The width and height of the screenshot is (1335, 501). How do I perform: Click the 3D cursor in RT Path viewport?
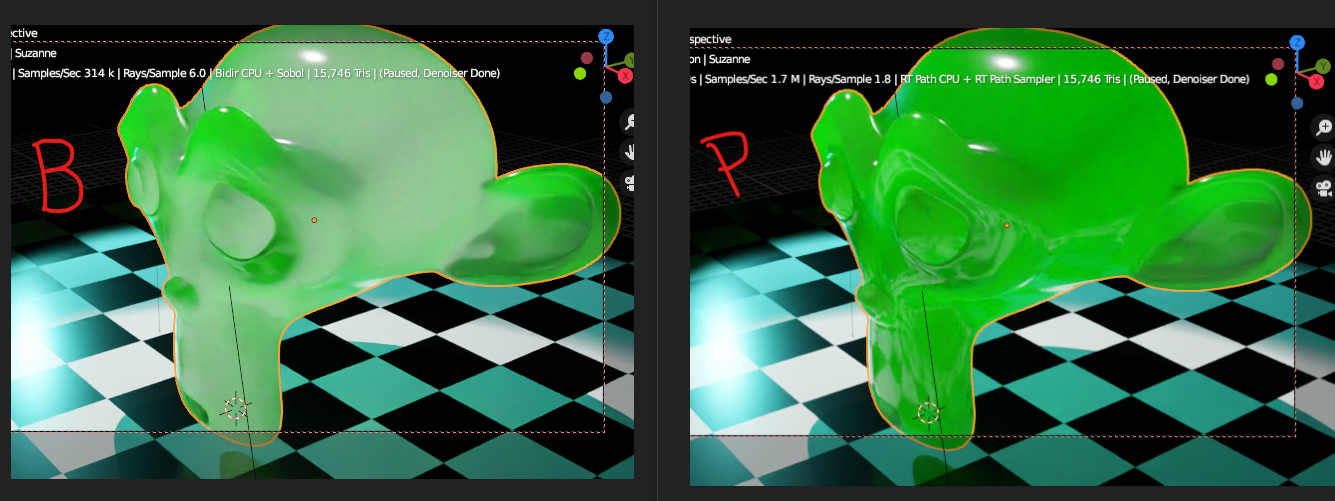929,412
